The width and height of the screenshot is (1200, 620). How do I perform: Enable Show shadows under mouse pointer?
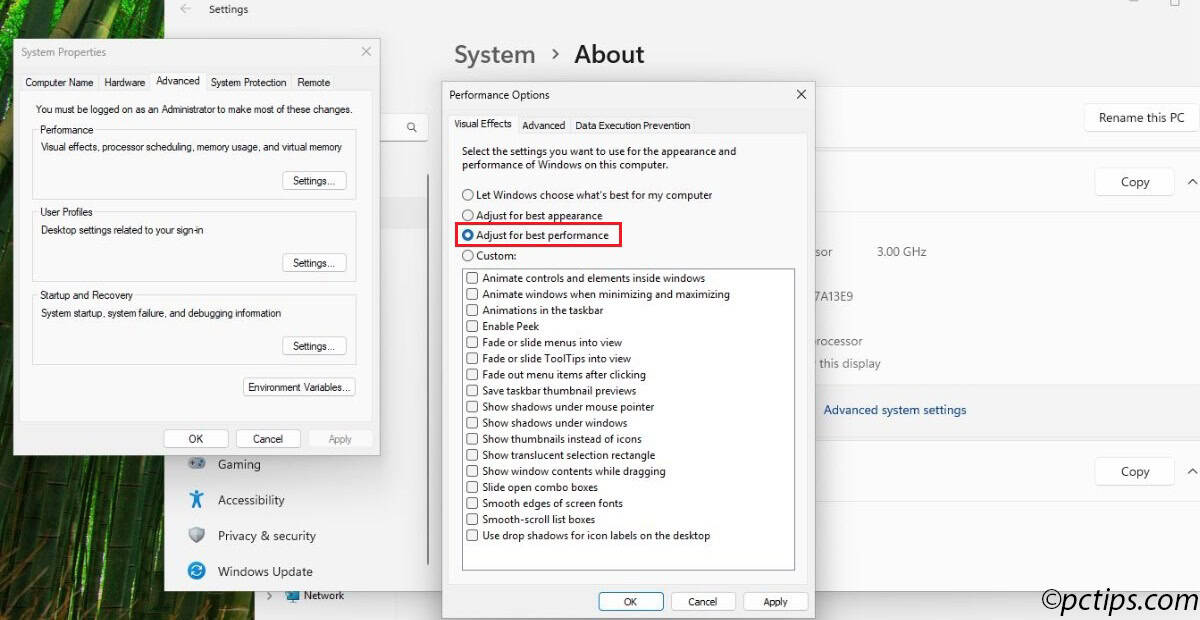[472, 407]
